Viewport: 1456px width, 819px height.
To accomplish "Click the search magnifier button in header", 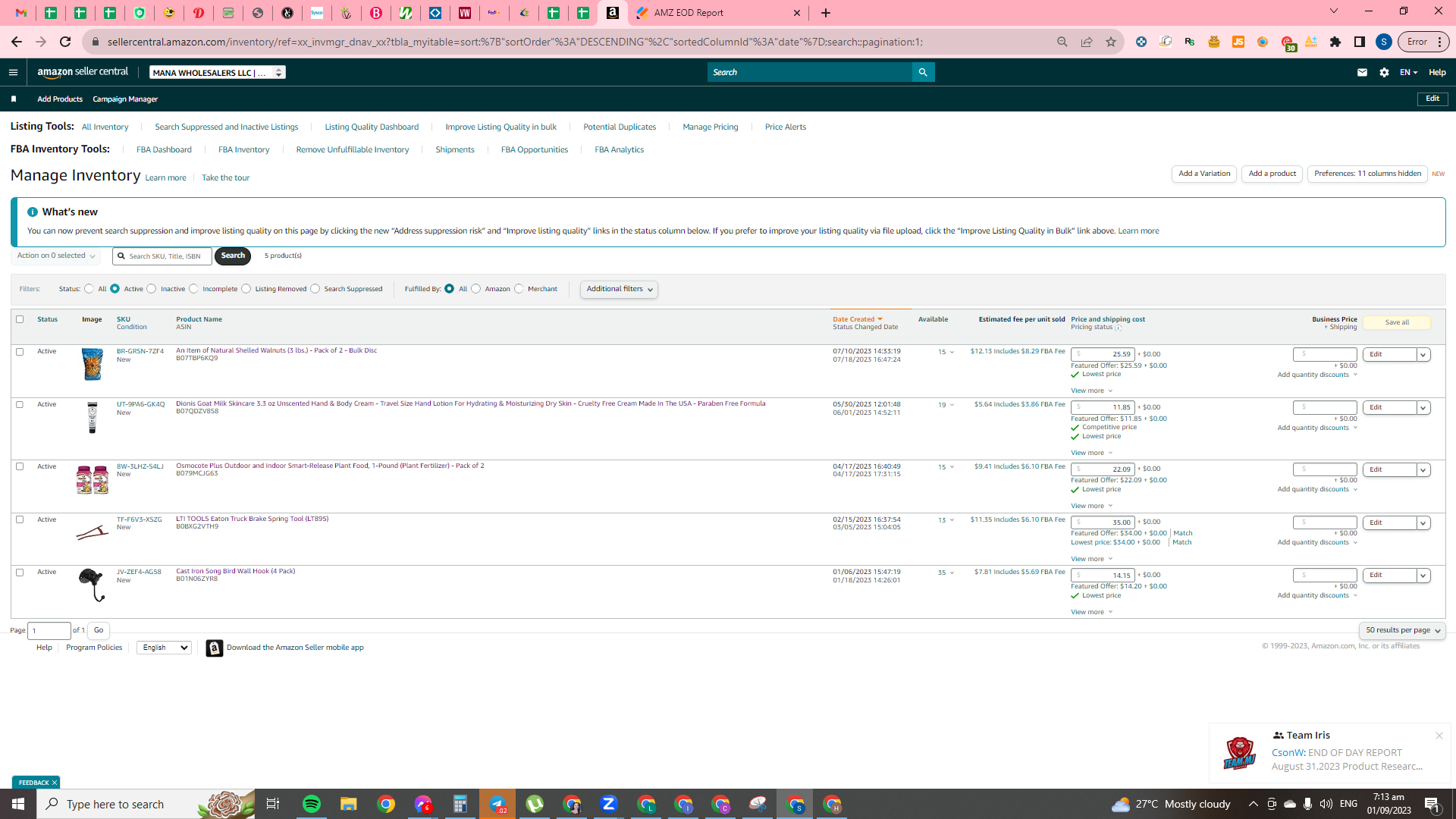I will point(923,72).
